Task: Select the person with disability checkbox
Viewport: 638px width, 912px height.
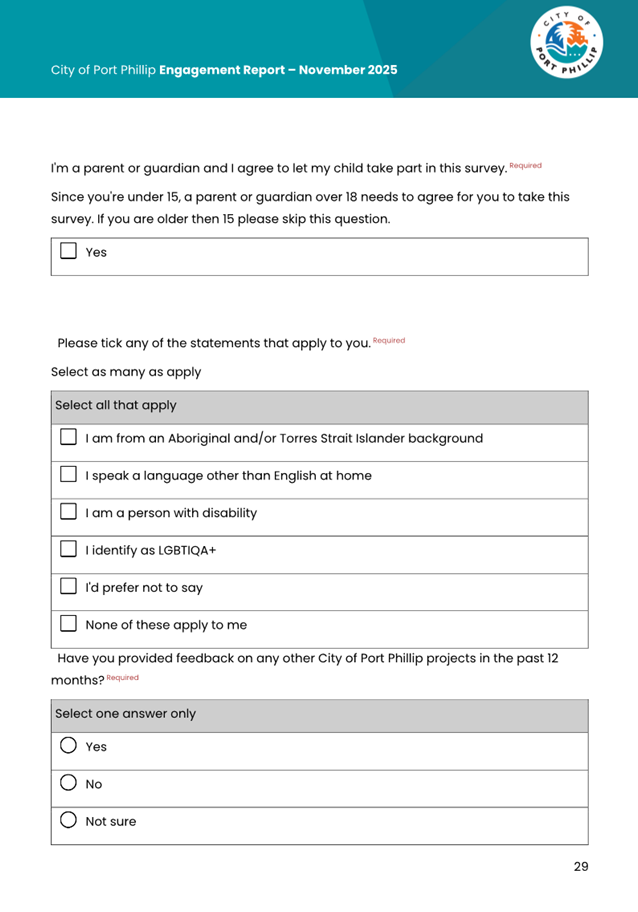Action: tap(68, 513)
